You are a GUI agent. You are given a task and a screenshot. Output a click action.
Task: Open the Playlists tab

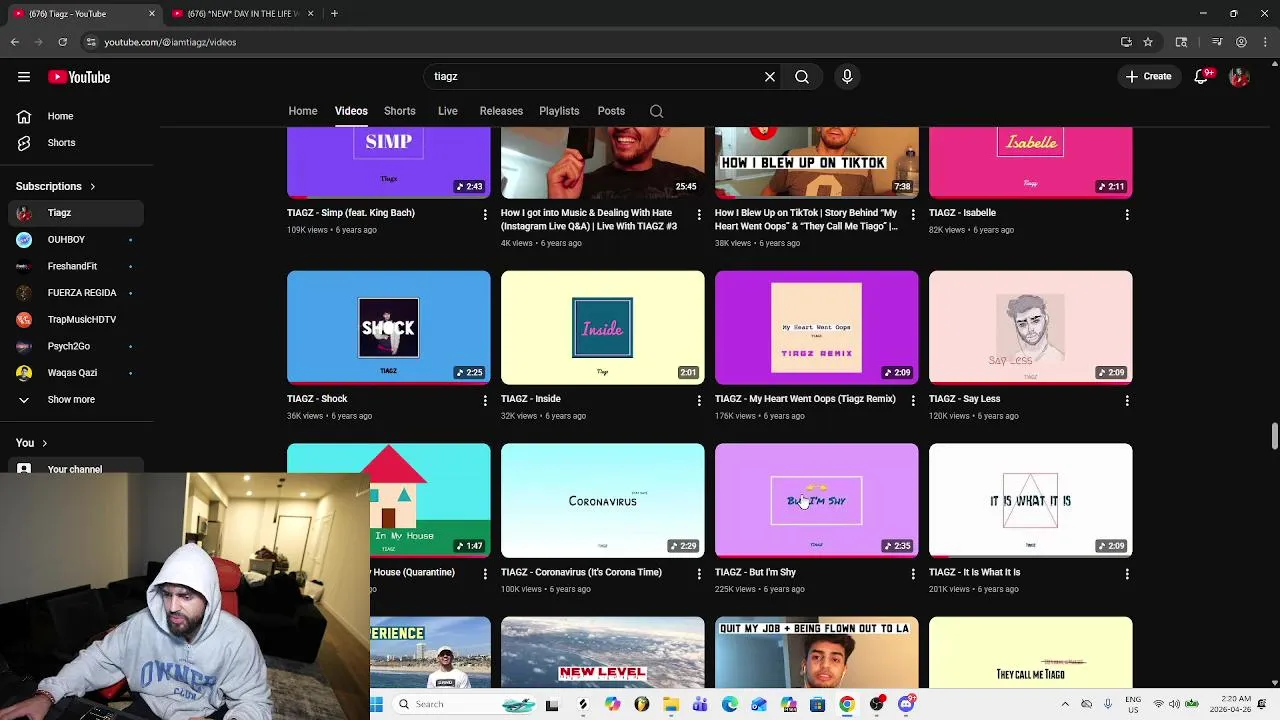559,111
